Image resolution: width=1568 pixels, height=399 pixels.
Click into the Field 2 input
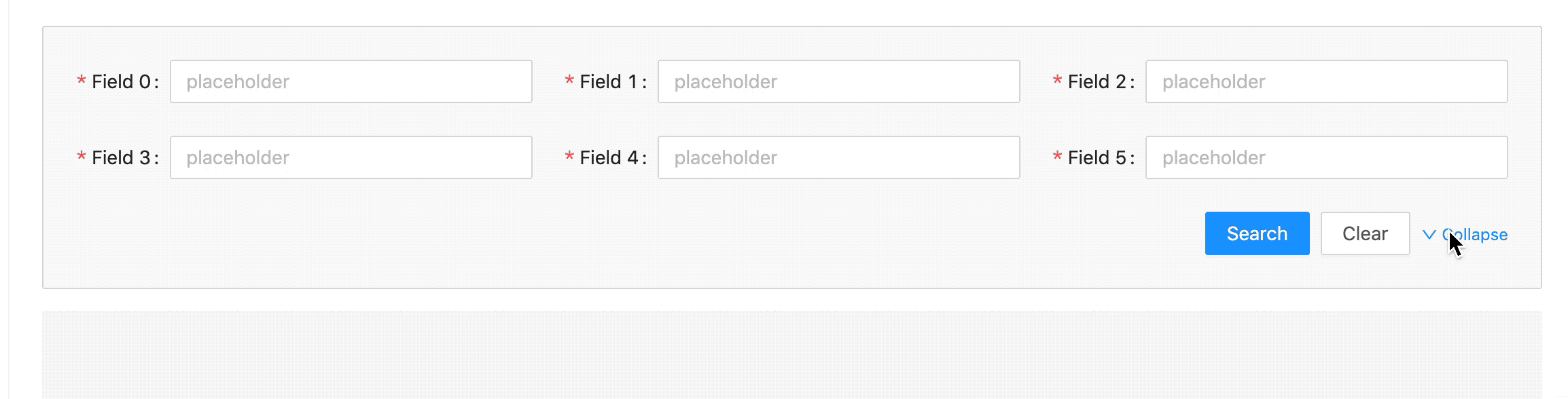[1326, 81]
